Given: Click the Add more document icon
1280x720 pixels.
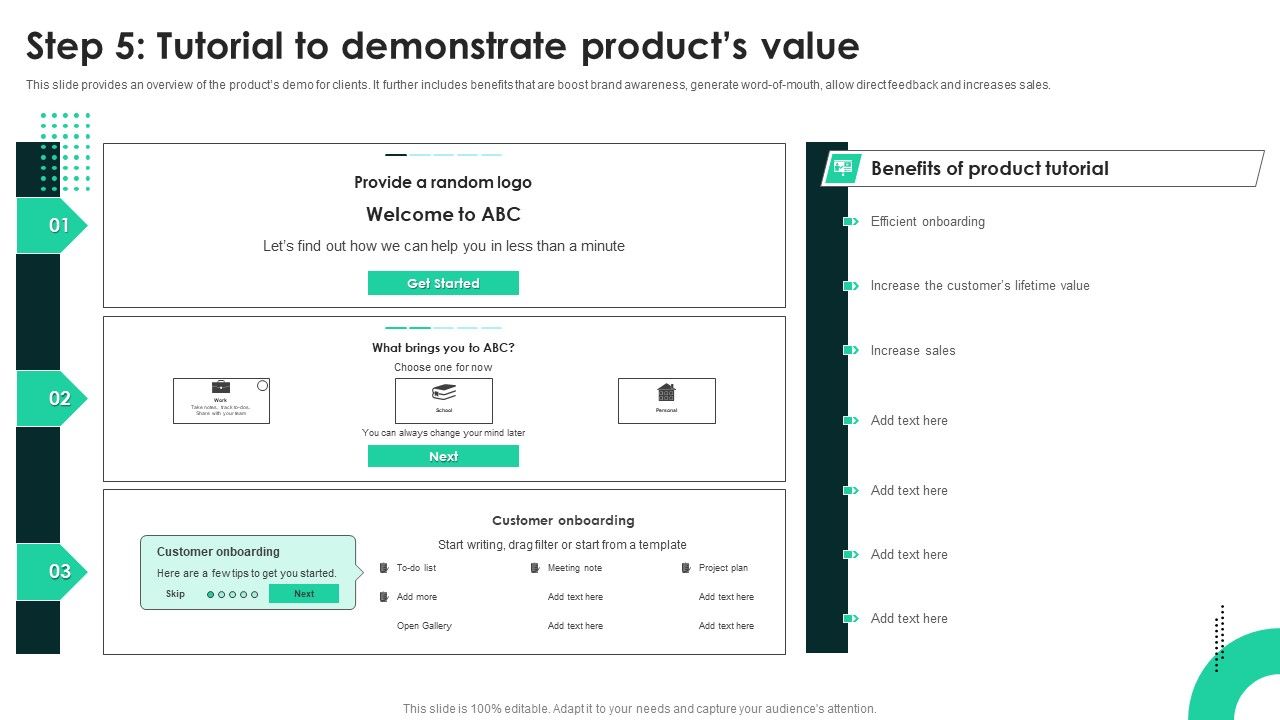Looking at the screenshot, I should click(x=384, y=597).
